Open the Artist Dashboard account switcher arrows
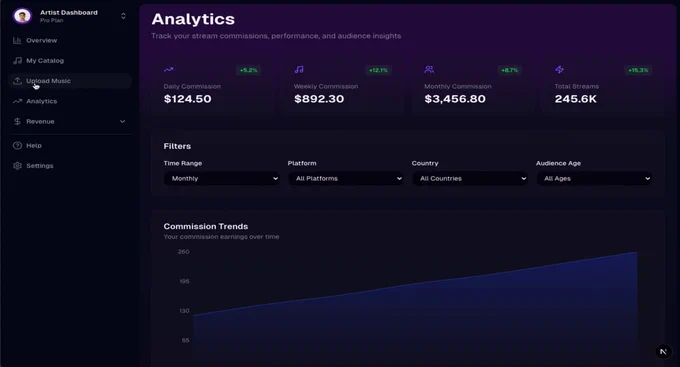The width and height of the screenshot is (680, 367). pos(123,16)
